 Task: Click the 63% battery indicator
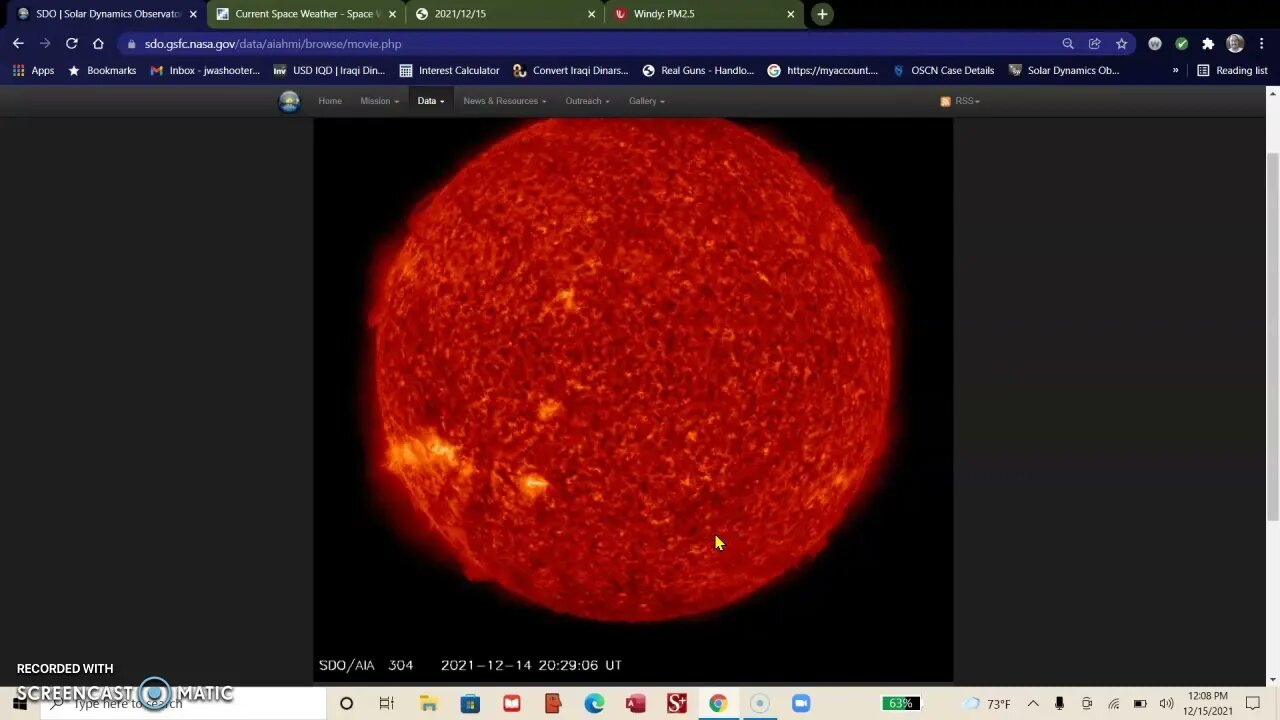pos(900,704)
